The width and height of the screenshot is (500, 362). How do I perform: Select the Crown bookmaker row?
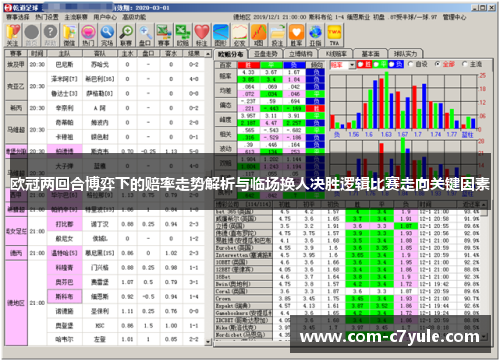pyautogui.click(x=349, y=299)
